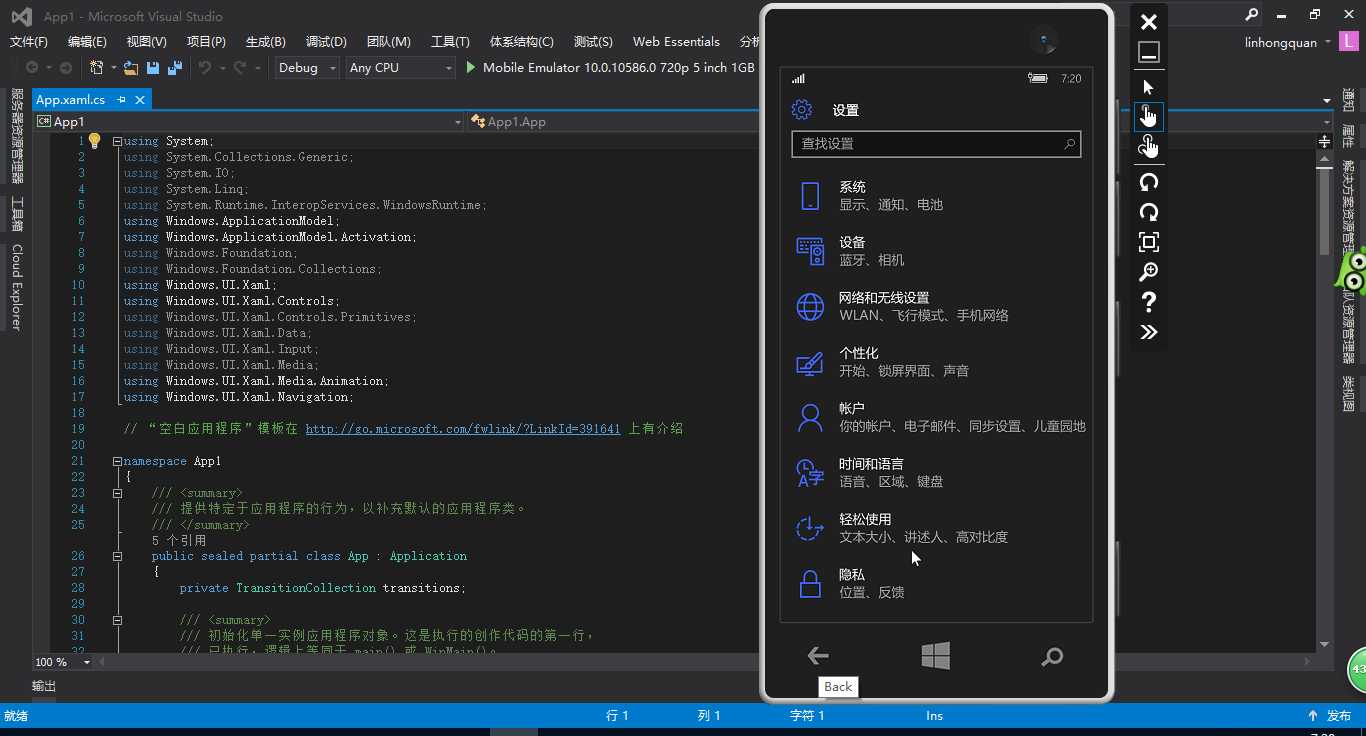Tap the phone Windows Start button
This screenshot has width=1366, height=736.
pyautogui.click(x=935, y=656)
